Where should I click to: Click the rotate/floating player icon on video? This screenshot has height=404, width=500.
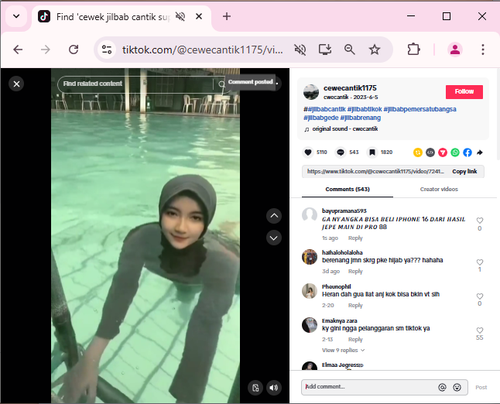256,388
